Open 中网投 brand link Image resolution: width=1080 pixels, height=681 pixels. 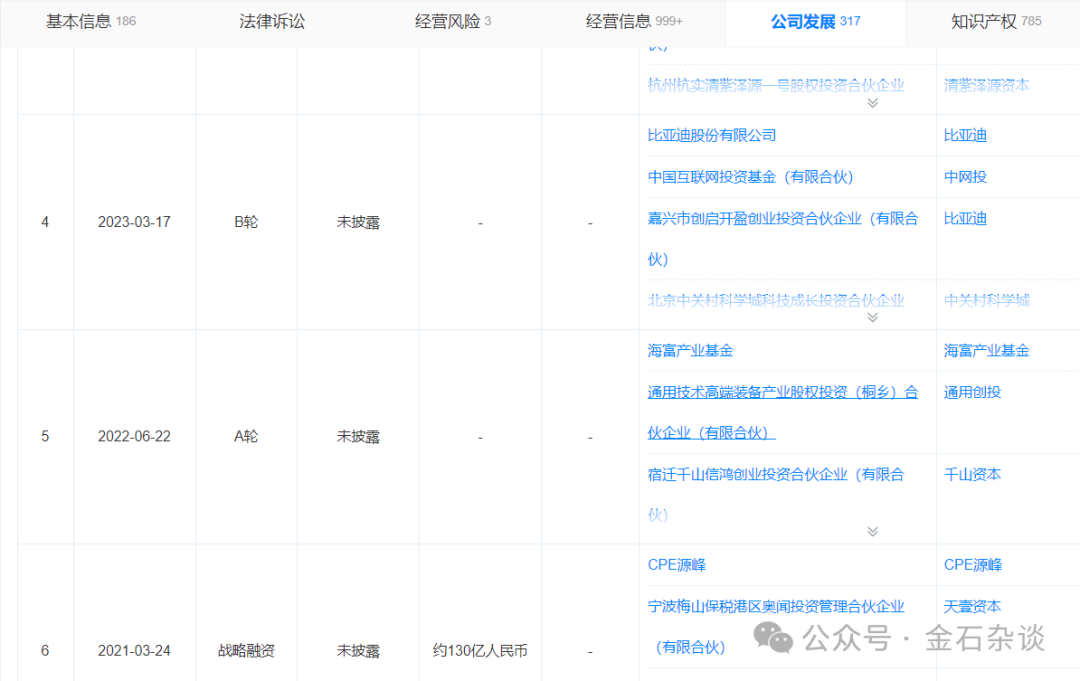coord(965,177)
